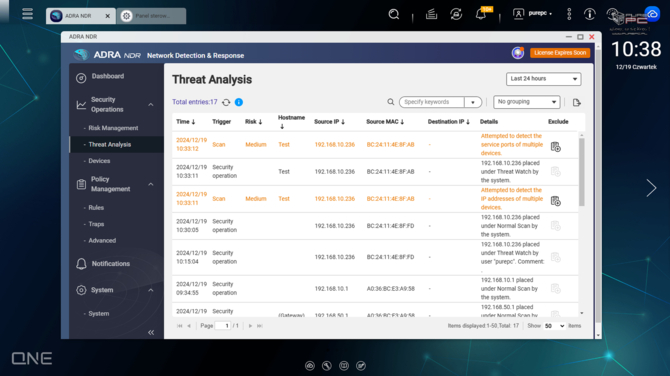Viewport: 670px width, 376px height.
Task: Sort the table by Source IP column
Action: pos(329,122)
